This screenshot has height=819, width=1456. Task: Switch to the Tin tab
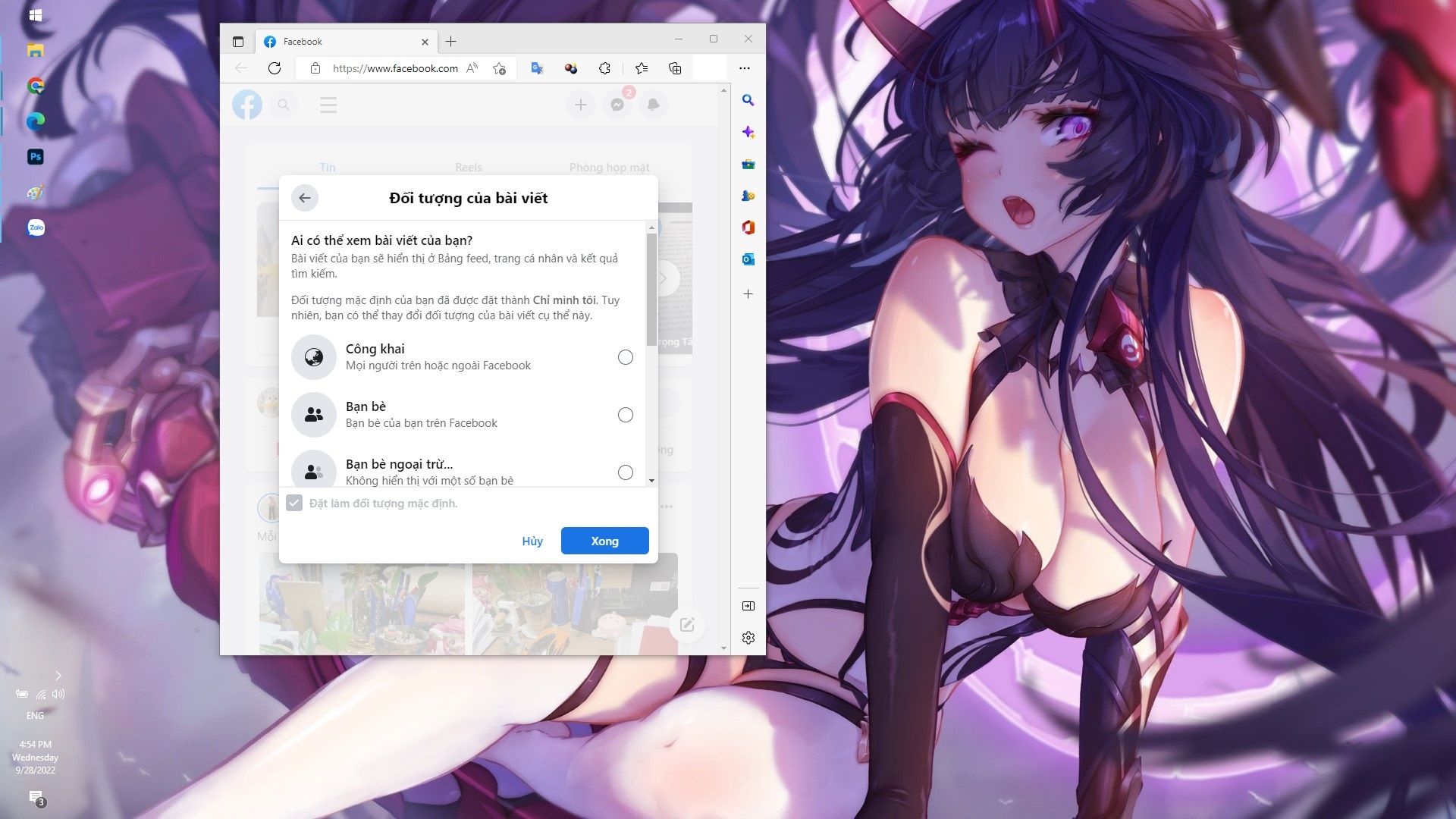point(328,167)
